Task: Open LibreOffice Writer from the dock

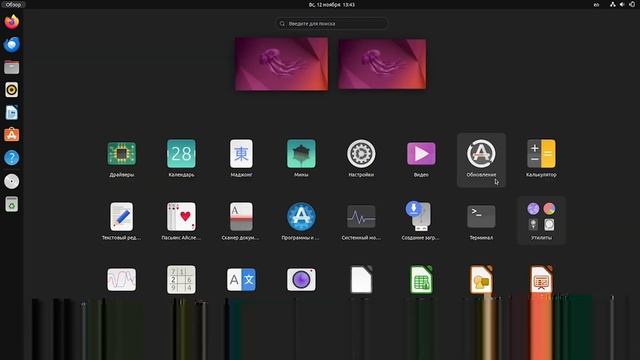Action: (x=11, y=112)
